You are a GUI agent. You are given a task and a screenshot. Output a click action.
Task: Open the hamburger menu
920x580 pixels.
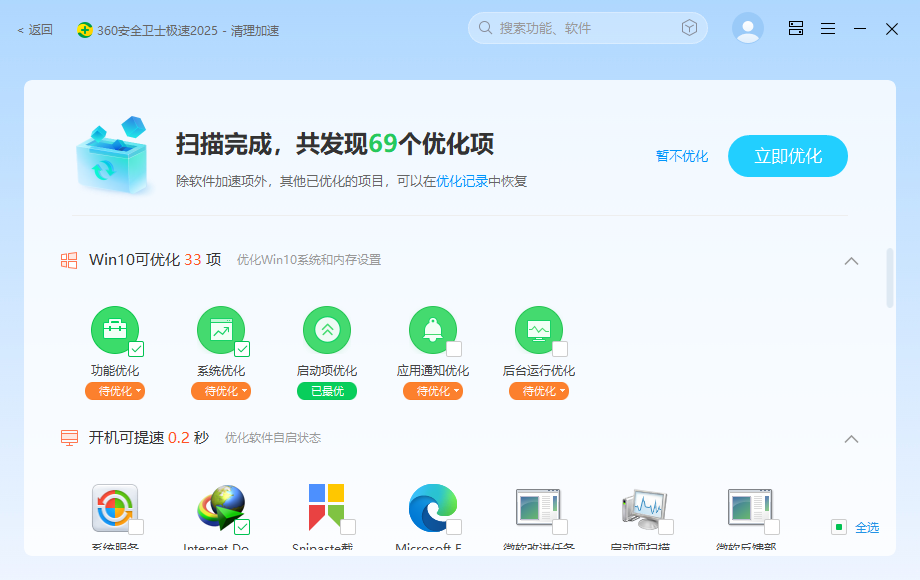click(827, 28)
